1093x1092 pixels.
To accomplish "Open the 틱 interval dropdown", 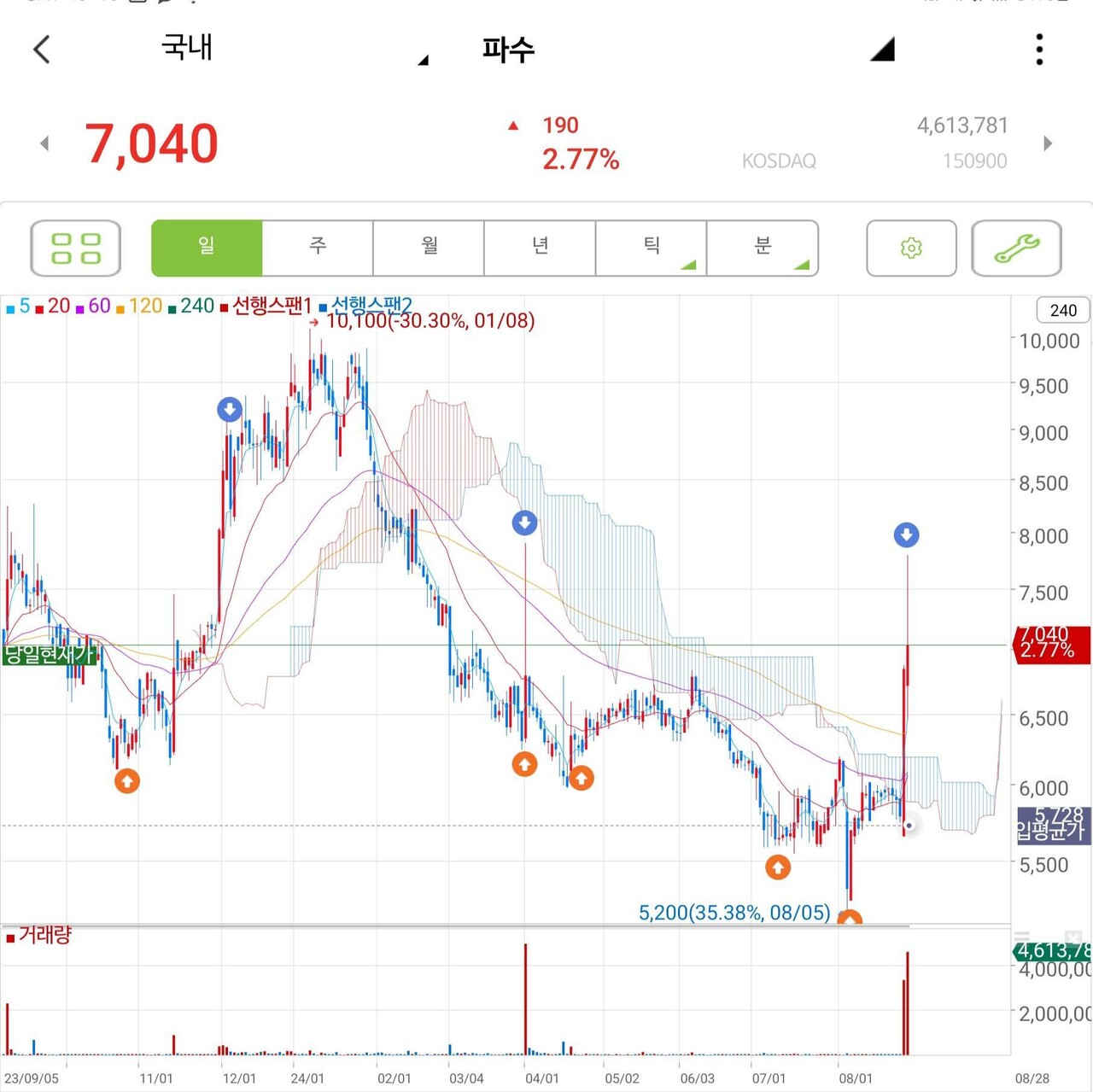I will (x=652, y=248).
